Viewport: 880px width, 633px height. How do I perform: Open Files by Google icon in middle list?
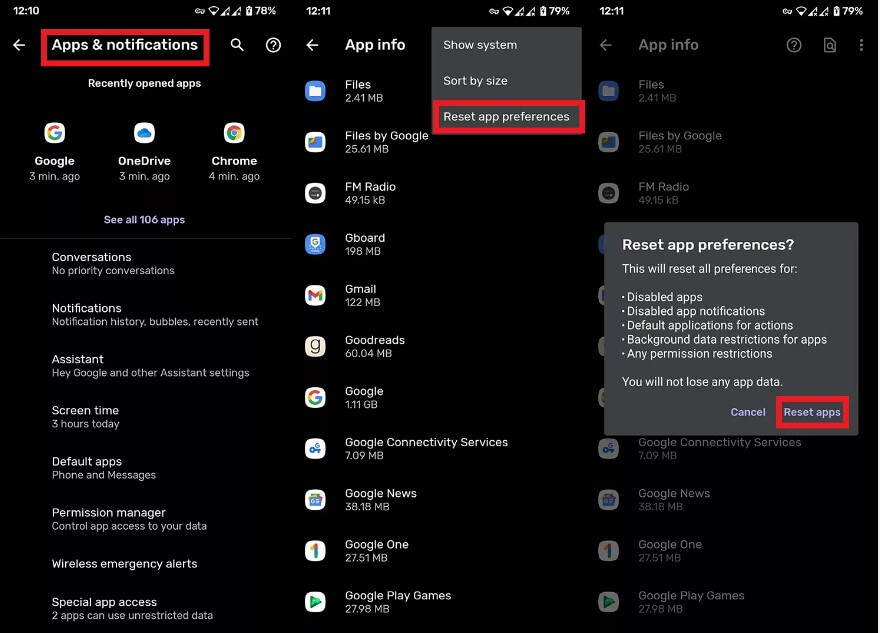(315, 142)
